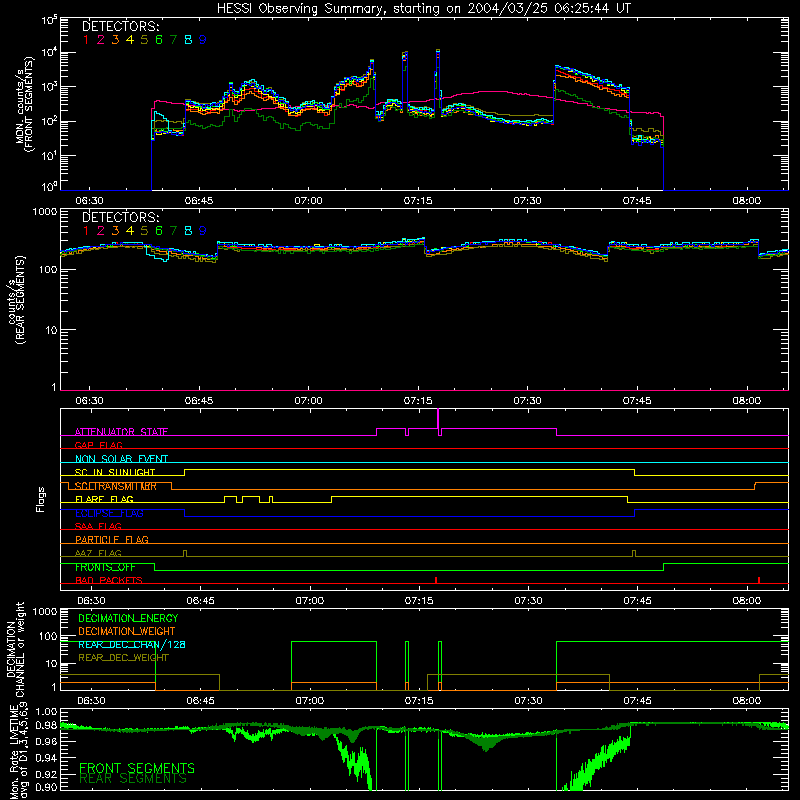
Task: Click "0.98" tick on livetime y-axis
Action: [46, 725]
